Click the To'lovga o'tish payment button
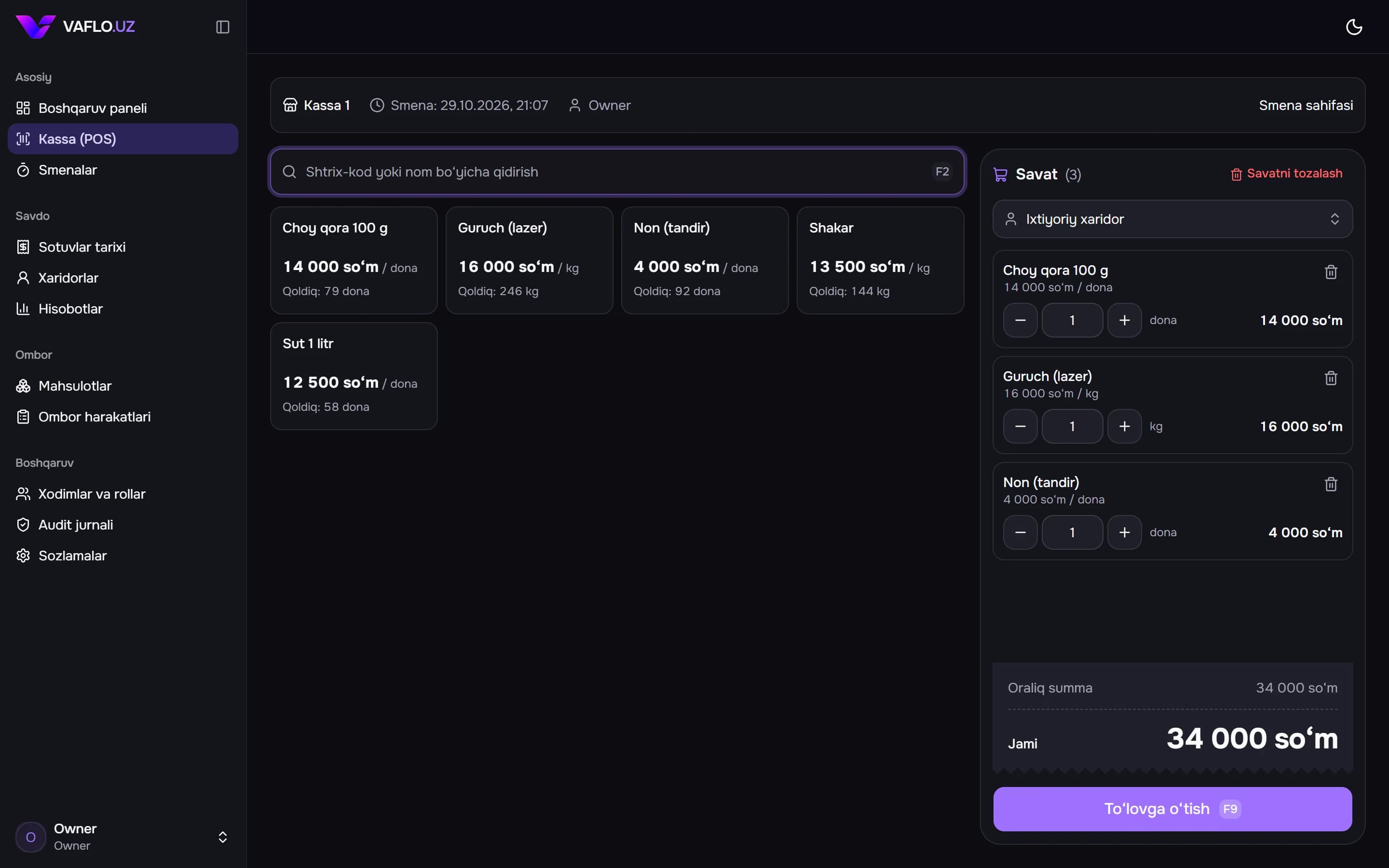Image resolution: width=1389 pixels, height=868 pixels. (x=1172, y=809)
